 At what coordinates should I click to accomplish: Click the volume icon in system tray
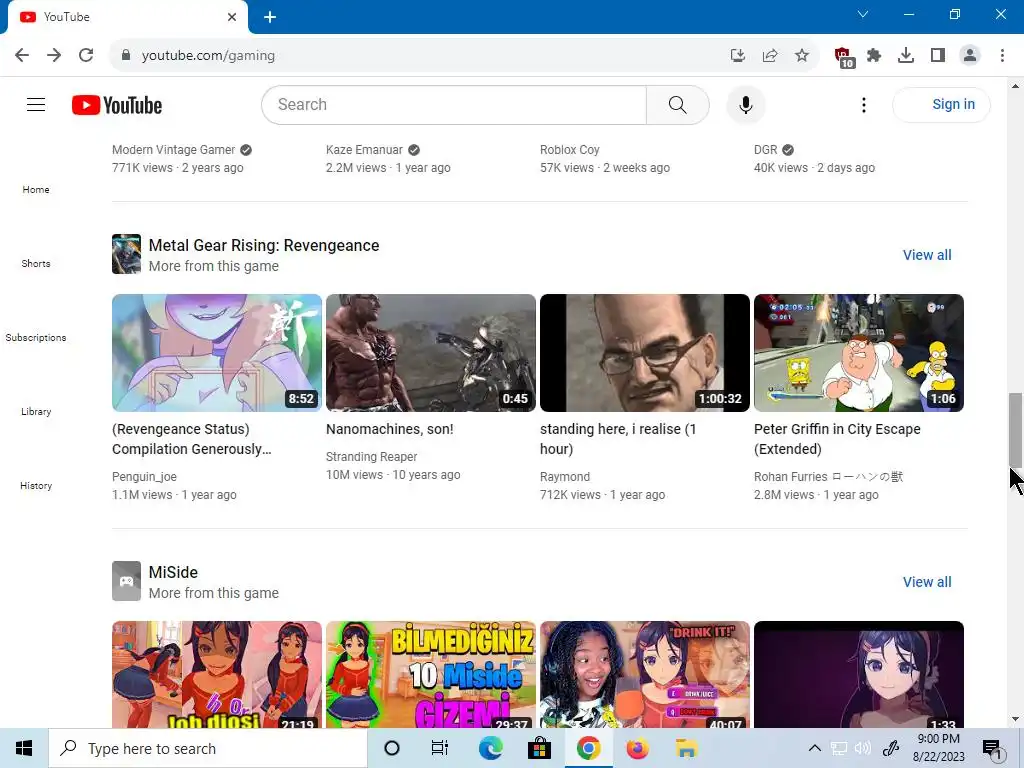863,748
